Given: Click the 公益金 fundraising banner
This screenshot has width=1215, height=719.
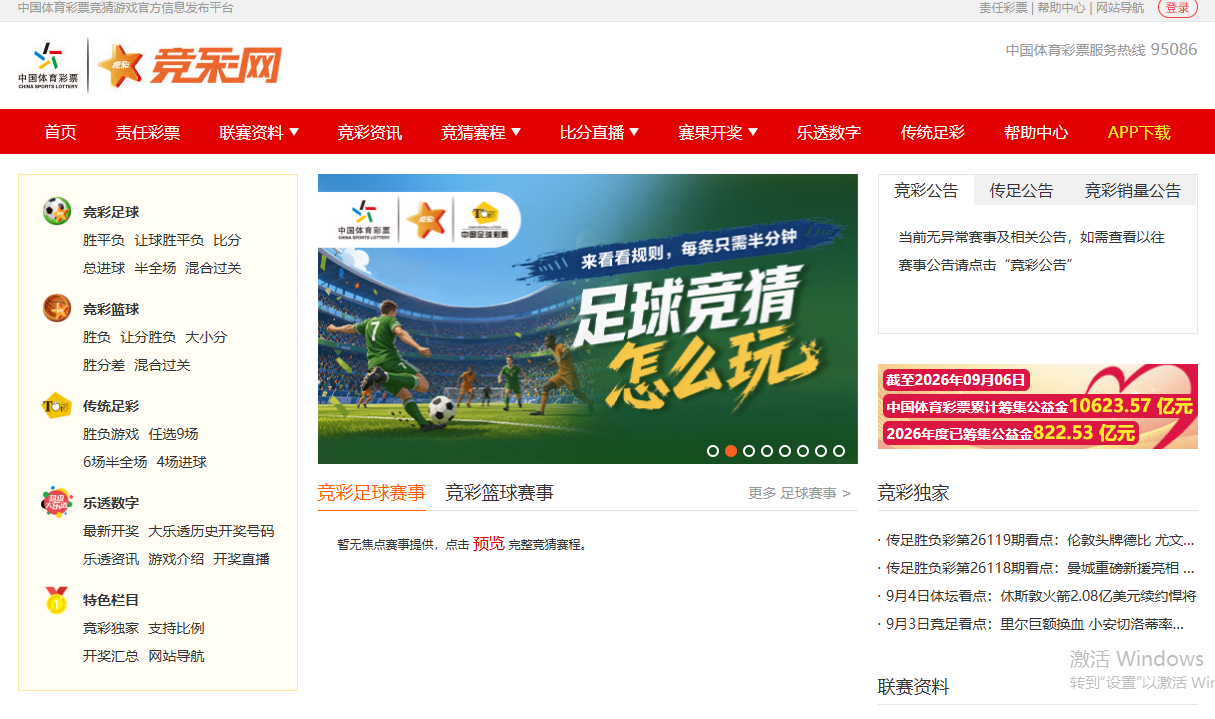Looking at the screenshot, I should (1038, 406).
